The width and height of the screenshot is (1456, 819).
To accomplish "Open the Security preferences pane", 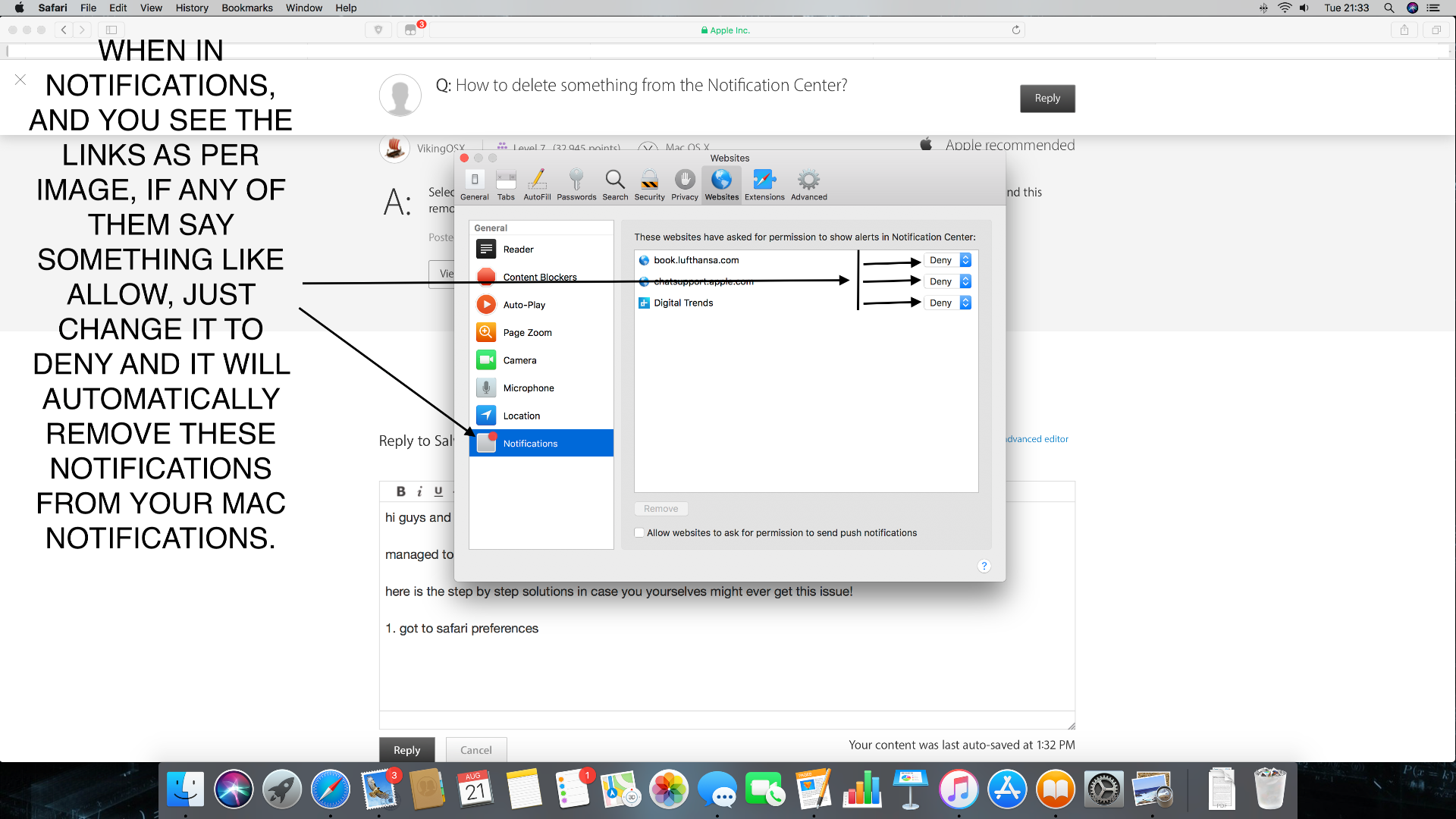I will click(649, 184).
